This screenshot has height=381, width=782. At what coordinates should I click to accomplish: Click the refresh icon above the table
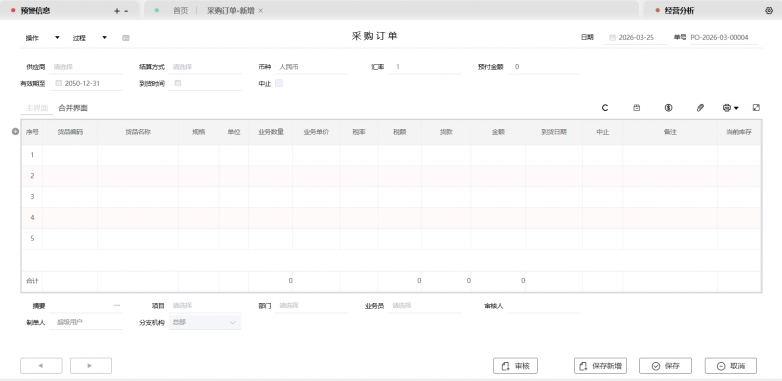point(605,108)
